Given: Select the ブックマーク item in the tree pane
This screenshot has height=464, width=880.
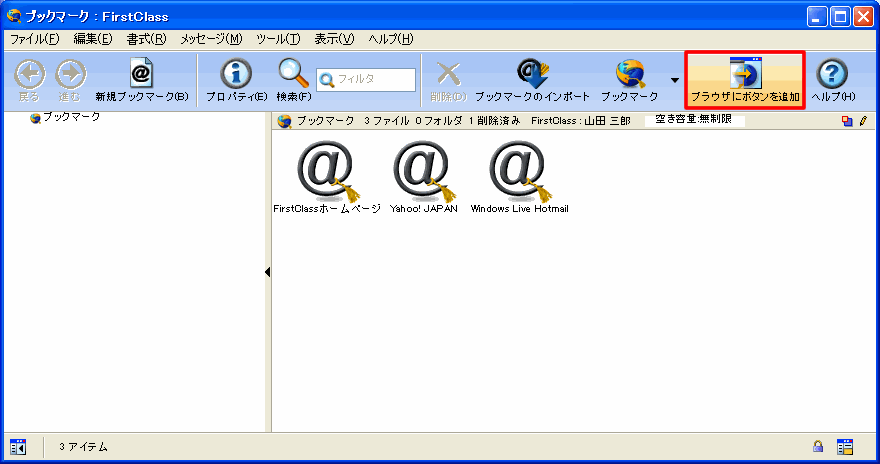Looking at the screenshot, I should (x=70, y=118).
